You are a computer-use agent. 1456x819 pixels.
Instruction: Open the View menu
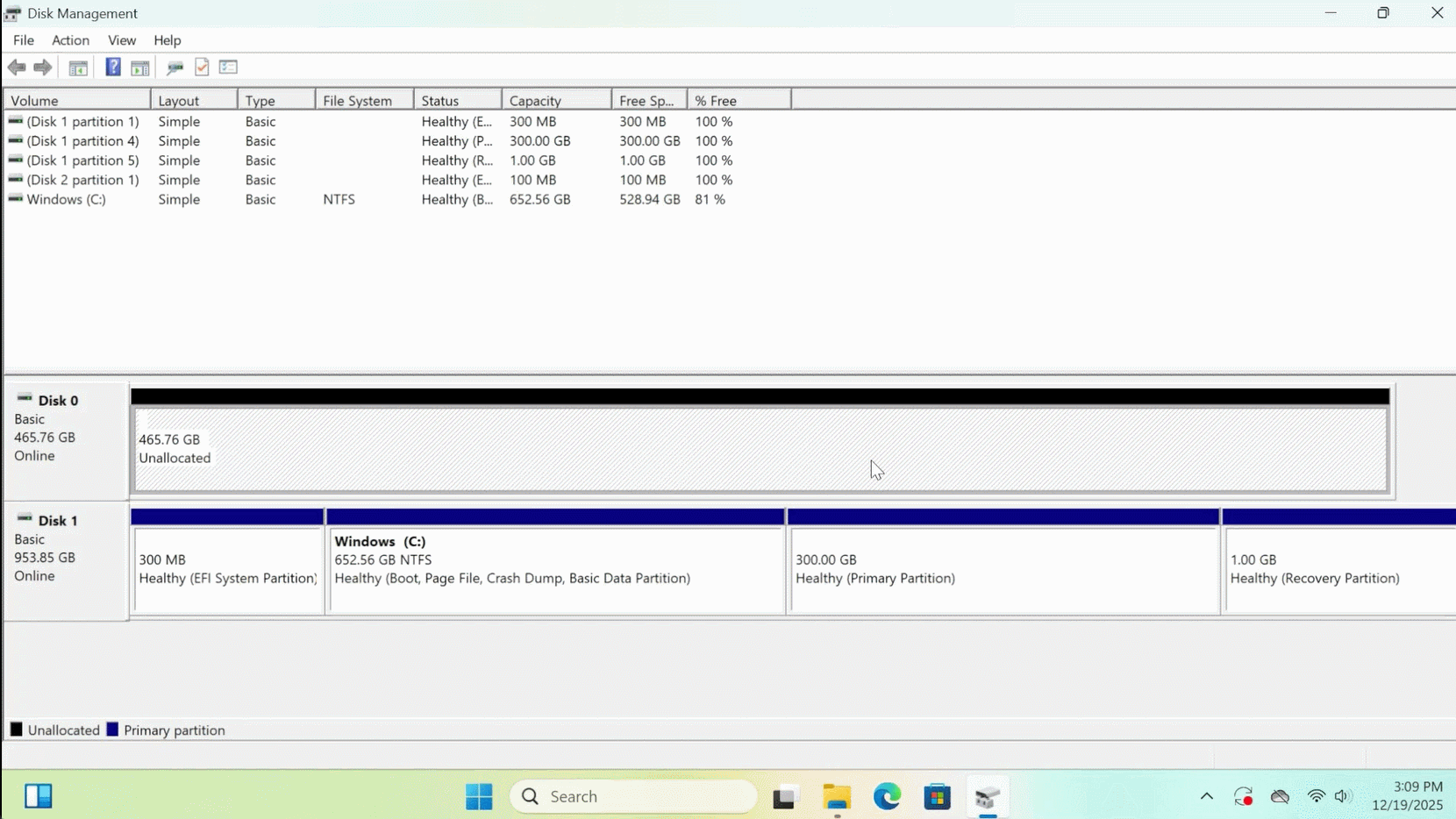pyautogui.click(x=122, y=40)
